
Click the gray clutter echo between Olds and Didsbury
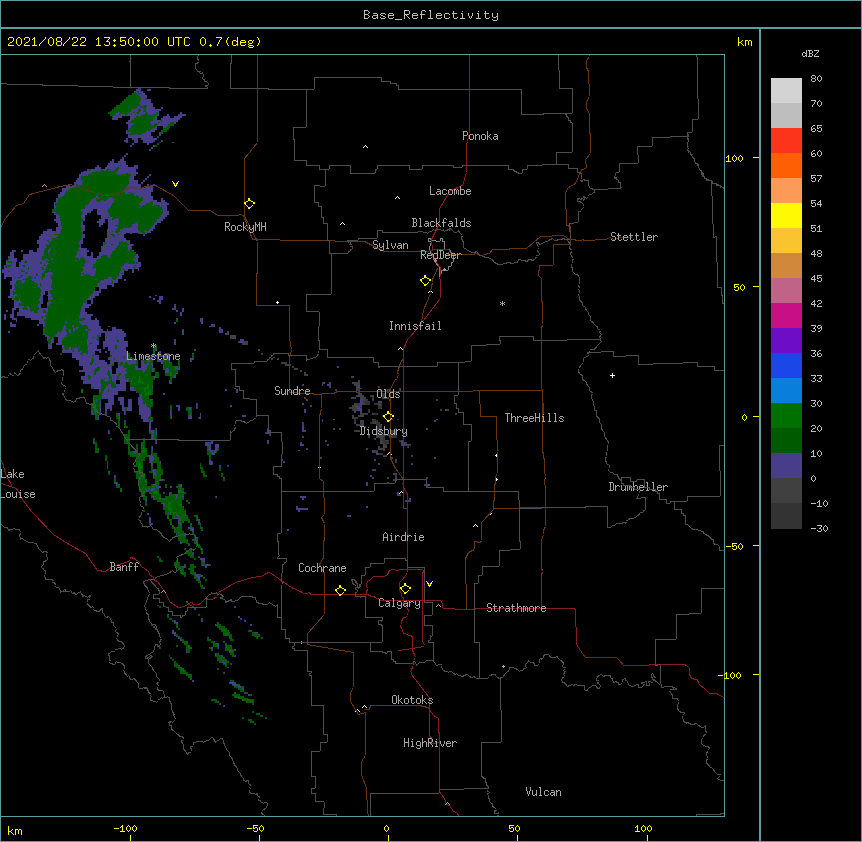[361, 407]
